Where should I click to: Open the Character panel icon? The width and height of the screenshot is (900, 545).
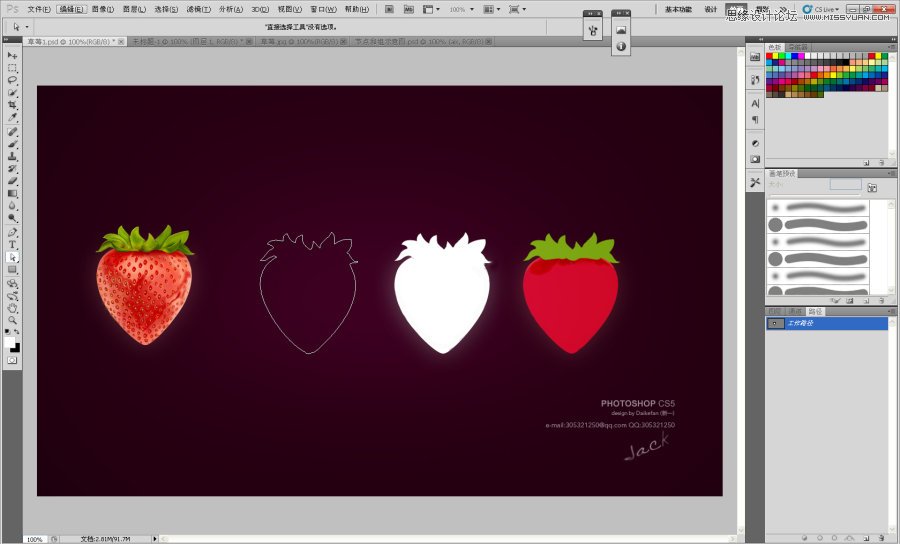[755, 103]
